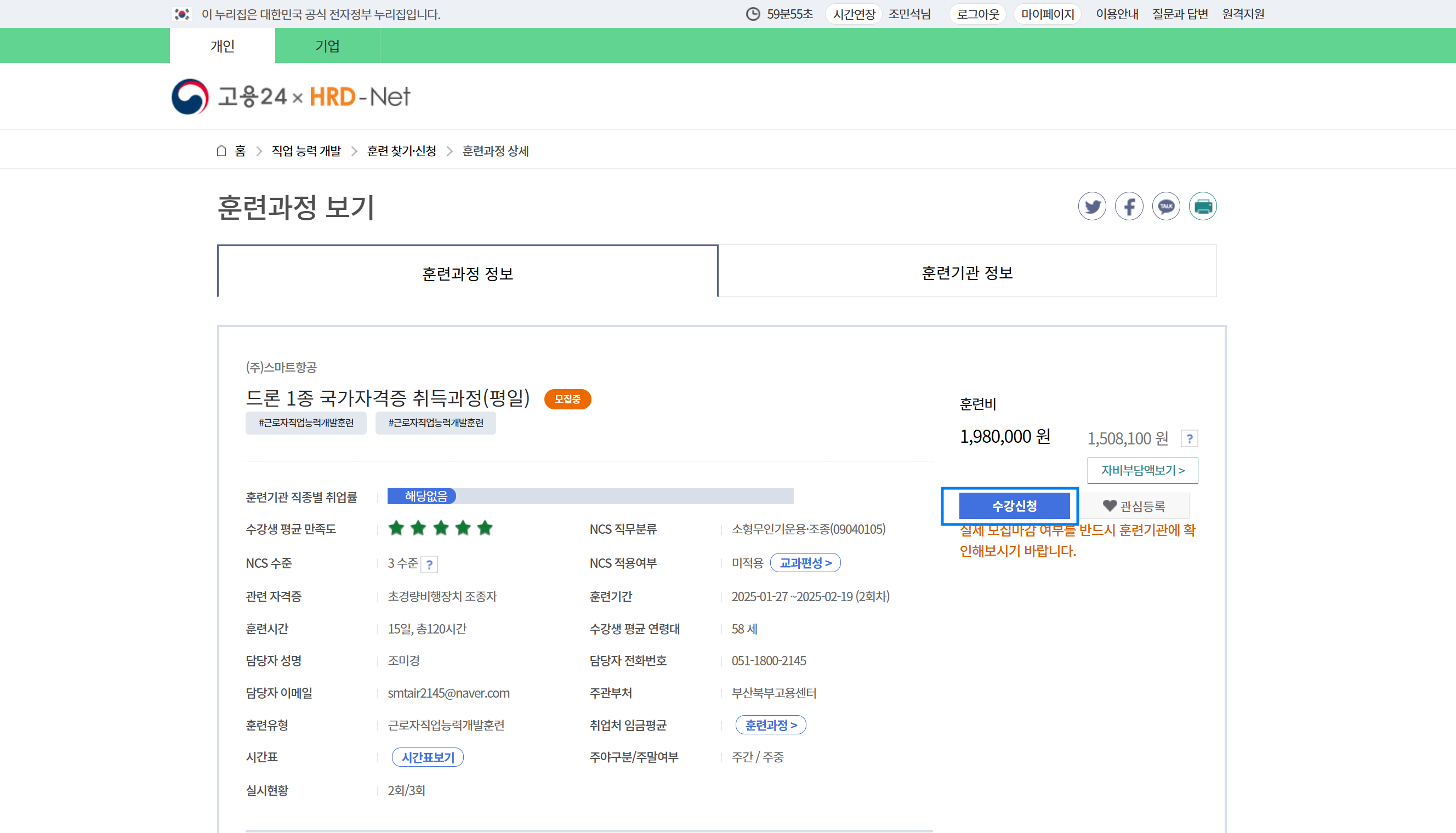The width and height of the screenshot is (1456, 833).
Task: Click the 시간표보기 timetable button
Action: pyautogui.click(x=427, y=757)
